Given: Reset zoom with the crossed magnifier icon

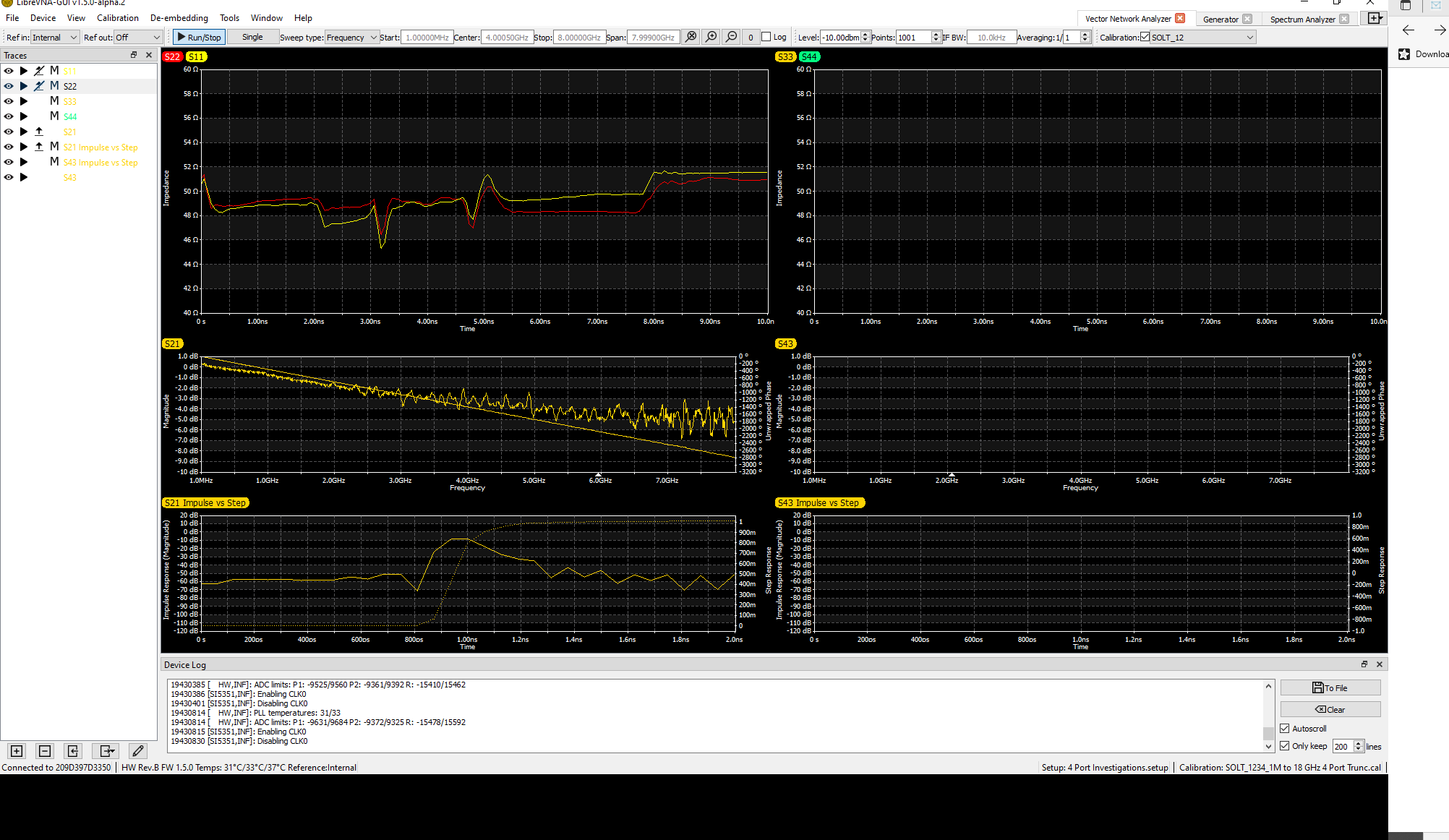Looking at the screenshot, I should pos(691,36).
